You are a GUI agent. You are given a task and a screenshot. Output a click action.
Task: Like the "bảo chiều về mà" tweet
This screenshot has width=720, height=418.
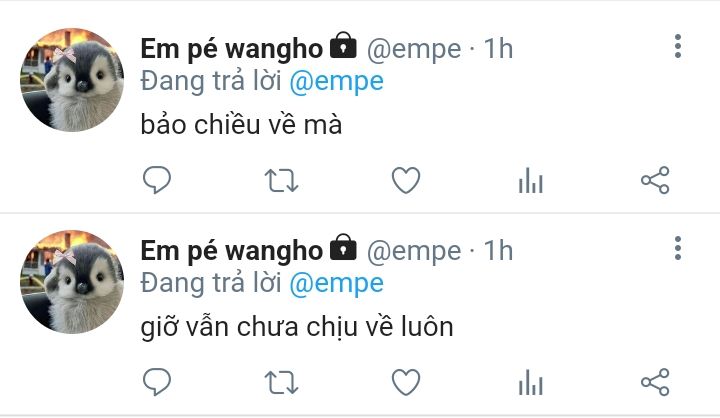click(x=406, y=180)
